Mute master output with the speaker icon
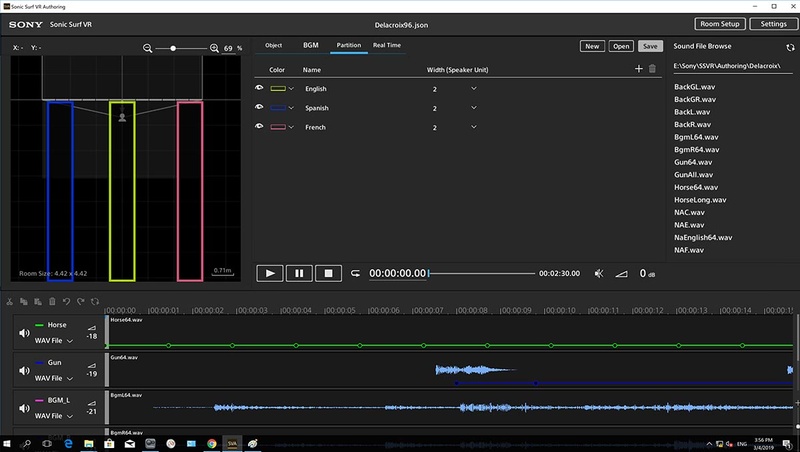 599,273
